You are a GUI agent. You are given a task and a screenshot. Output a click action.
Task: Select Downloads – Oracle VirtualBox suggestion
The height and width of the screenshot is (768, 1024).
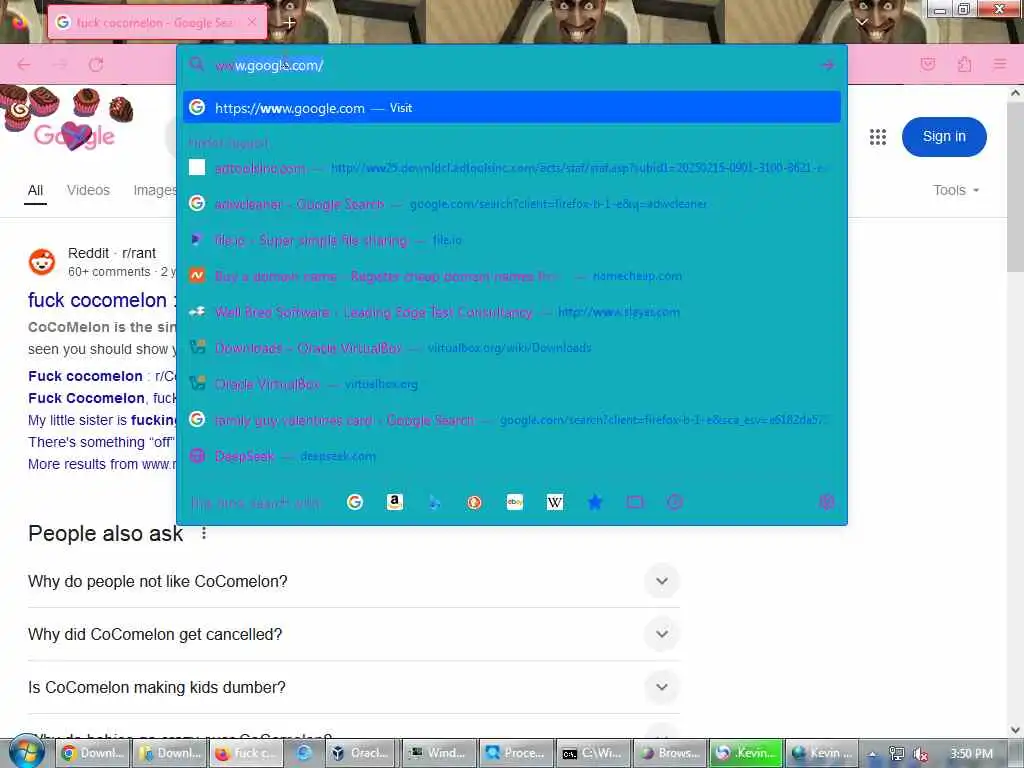tap(511, 348)
